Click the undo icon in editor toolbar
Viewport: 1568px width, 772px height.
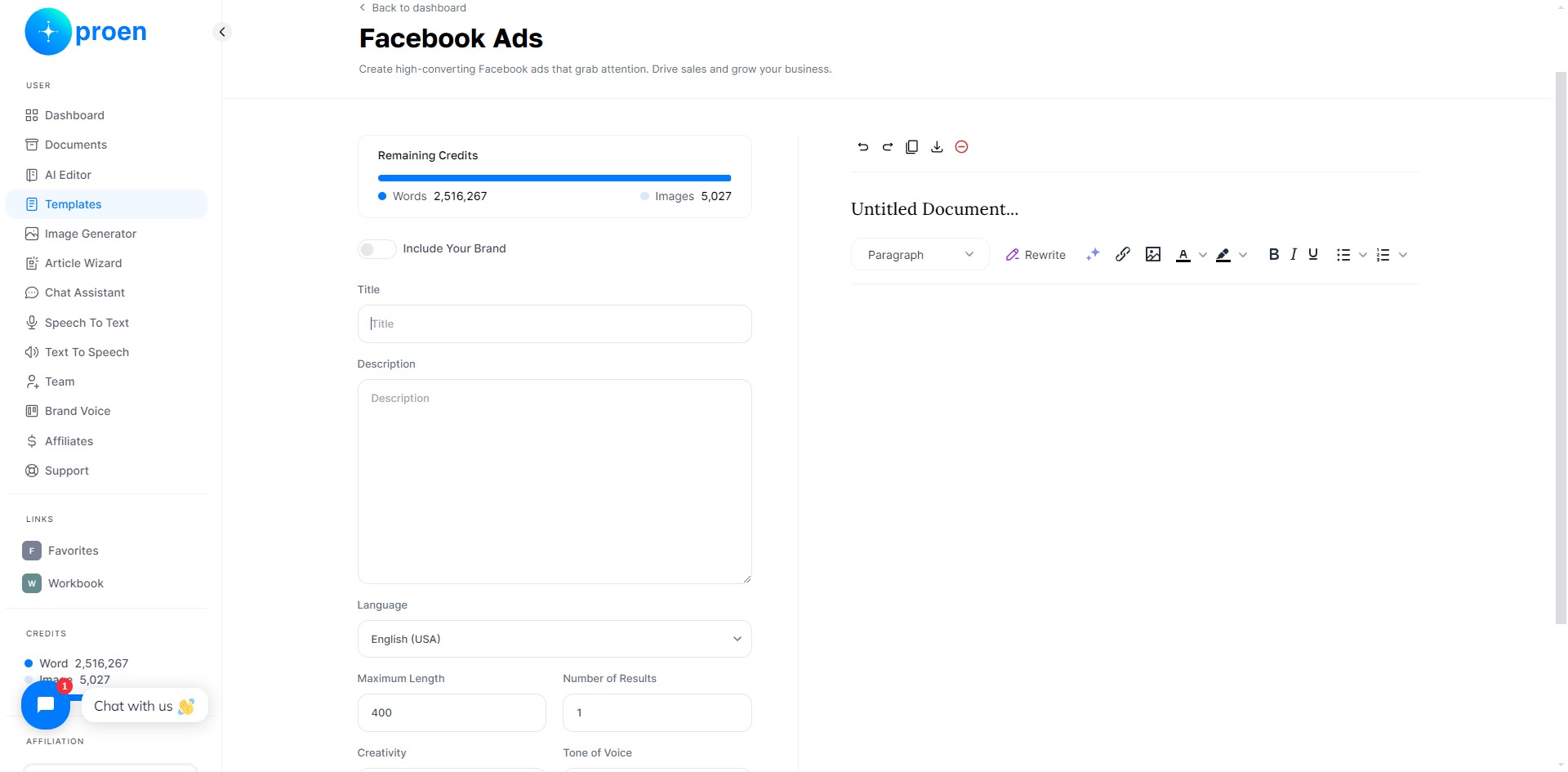pyautogui.click(x=863, y=147)
